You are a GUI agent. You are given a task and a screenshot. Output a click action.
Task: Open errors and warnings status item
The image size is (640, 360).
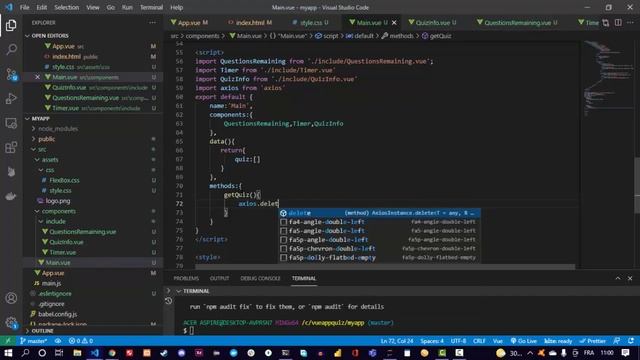tap(81, 341)
